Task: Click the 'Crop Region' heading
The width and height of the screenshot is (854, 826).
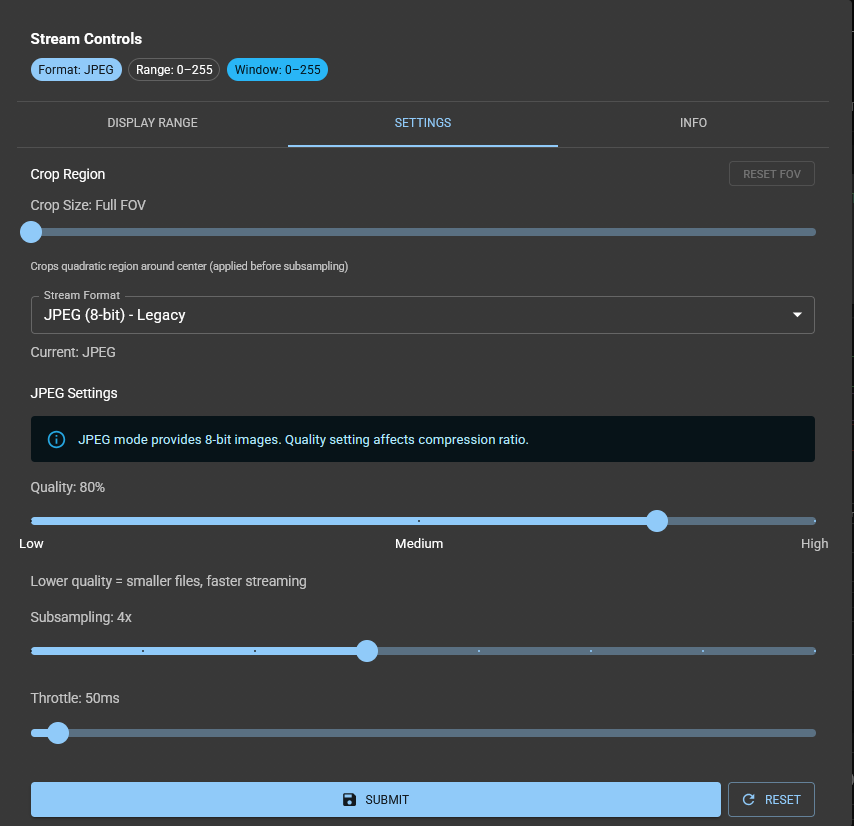Action: [x=68, y=174]
